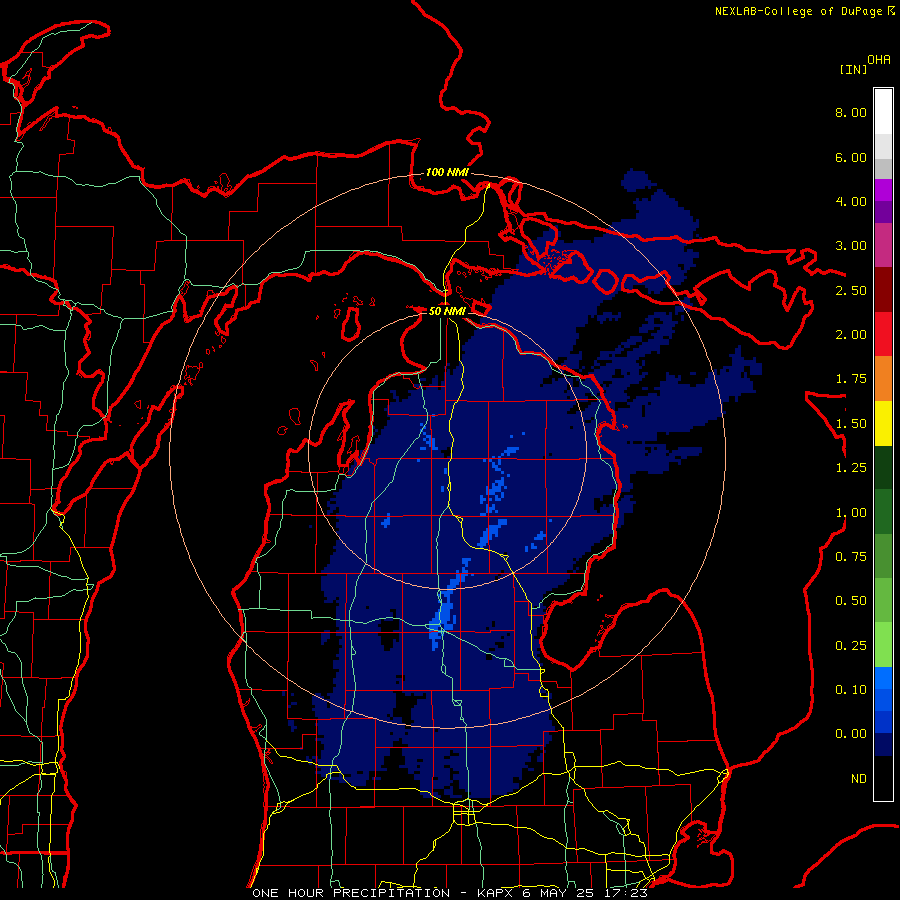Click the 3.00 legend value

click(x=851, y=246)
